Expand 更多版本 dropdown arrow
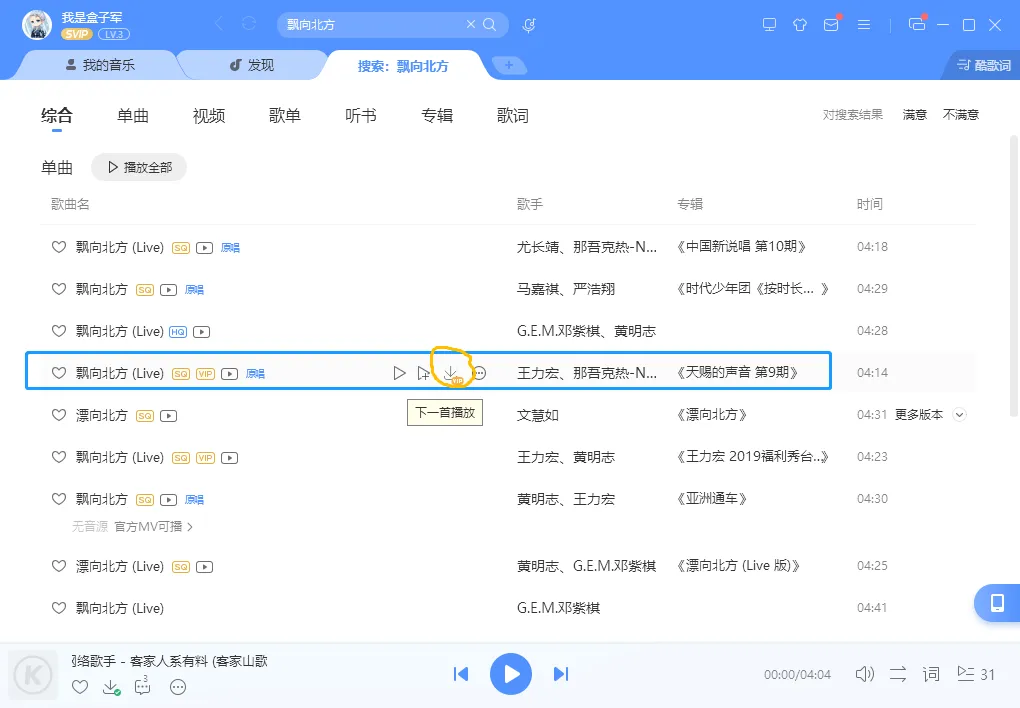The height and width of the screenshot is (708, 1020). pos(960,415)
